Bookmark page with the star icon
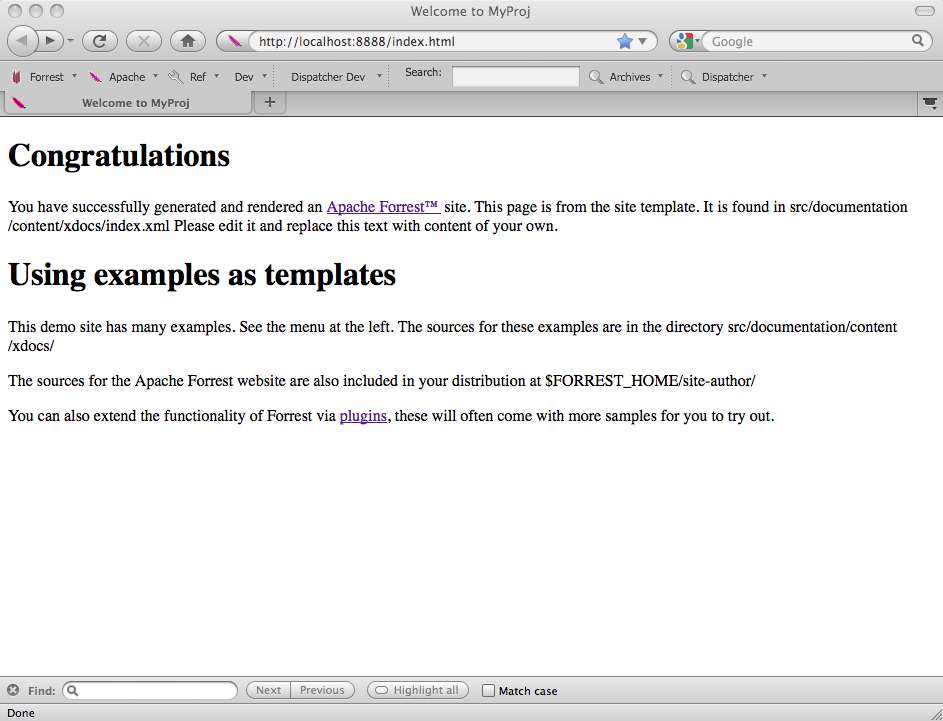943x721 pixels. (625, 41)
